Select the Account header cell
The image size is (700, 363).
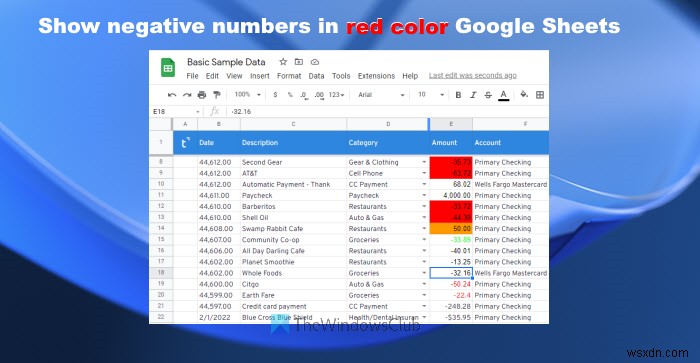(511, 143)
